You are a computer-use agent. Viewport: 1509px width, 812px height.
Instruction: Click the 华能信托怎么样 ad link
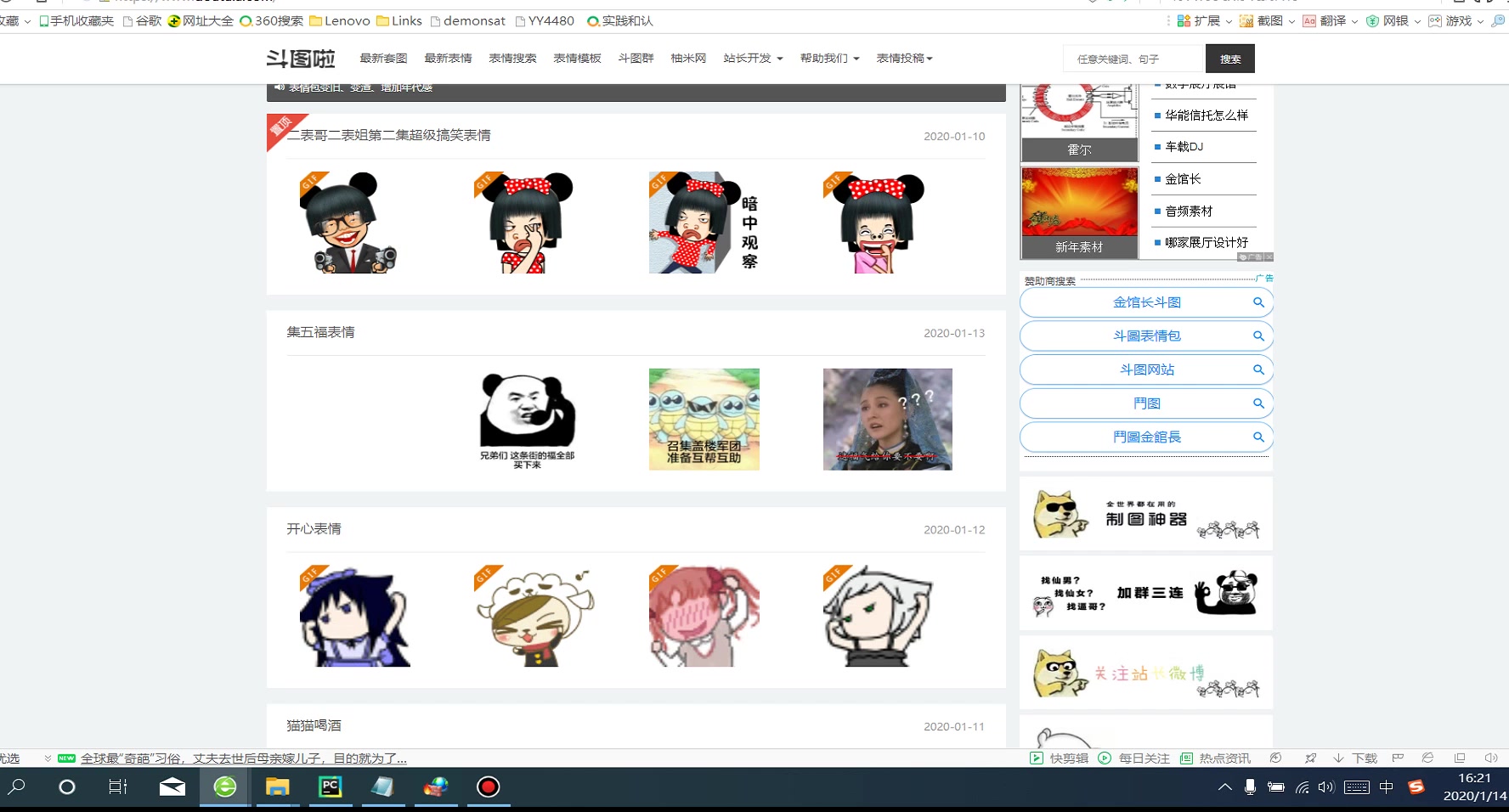(x=1206, y=115)
